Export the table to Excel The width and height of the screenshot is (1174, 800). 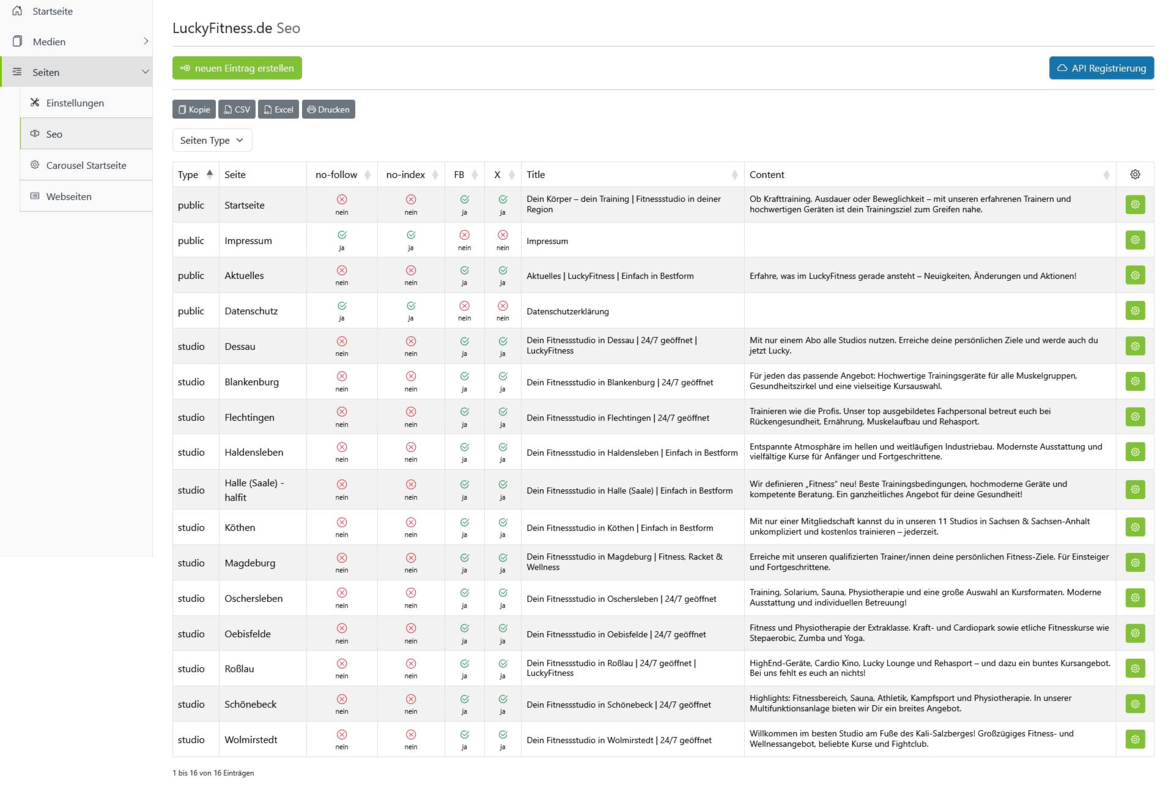point(279,109)
